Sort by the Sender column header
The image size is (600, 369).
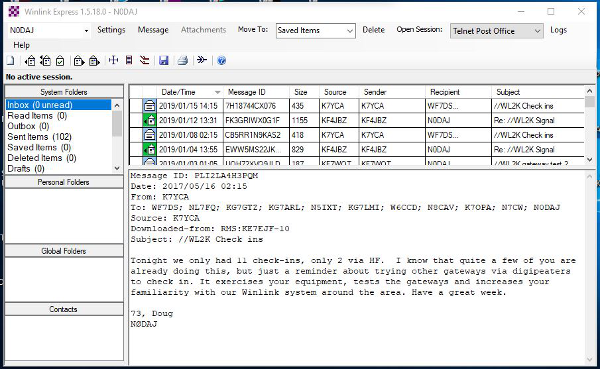[x=392, y=92]
